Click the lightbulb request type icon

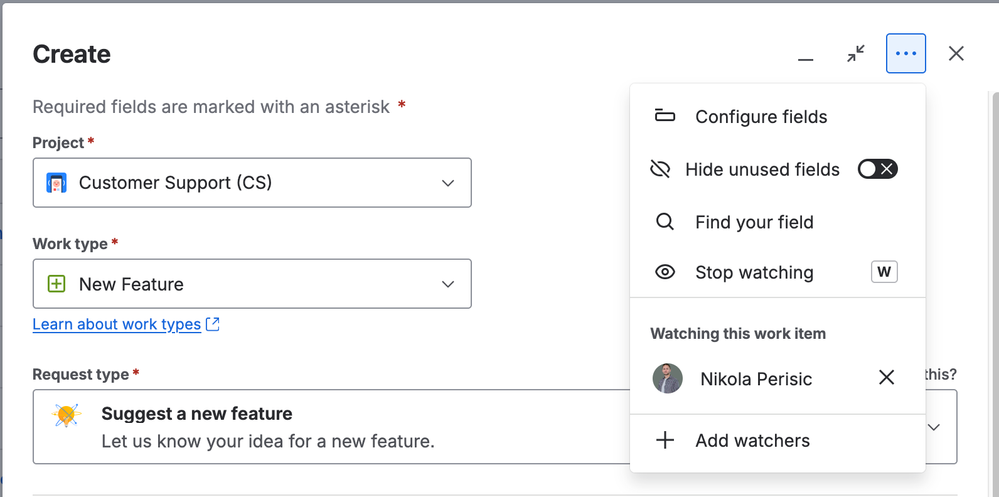click(x=67, y=416)
